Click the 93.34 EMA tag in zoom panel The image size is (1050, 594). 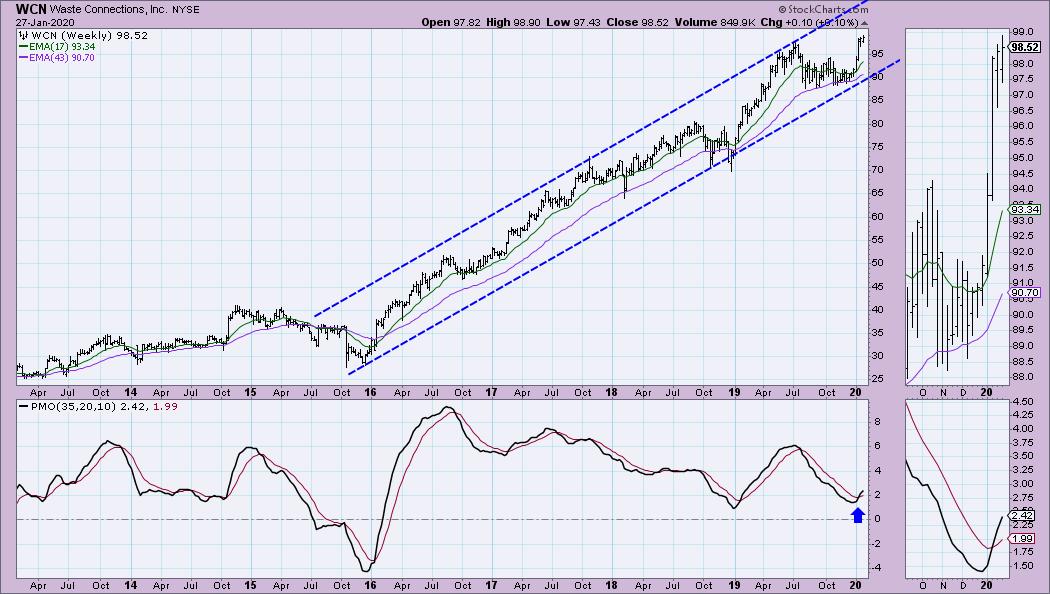(1025, 210)
